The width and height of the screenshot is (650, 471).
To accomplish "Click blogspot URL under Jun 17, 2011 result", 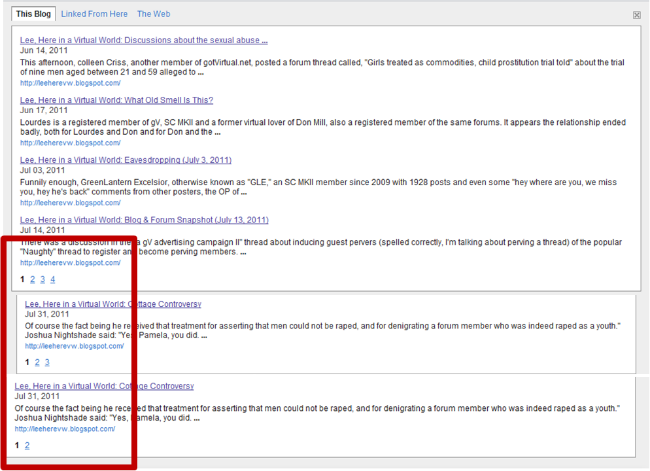I will 70,143.
